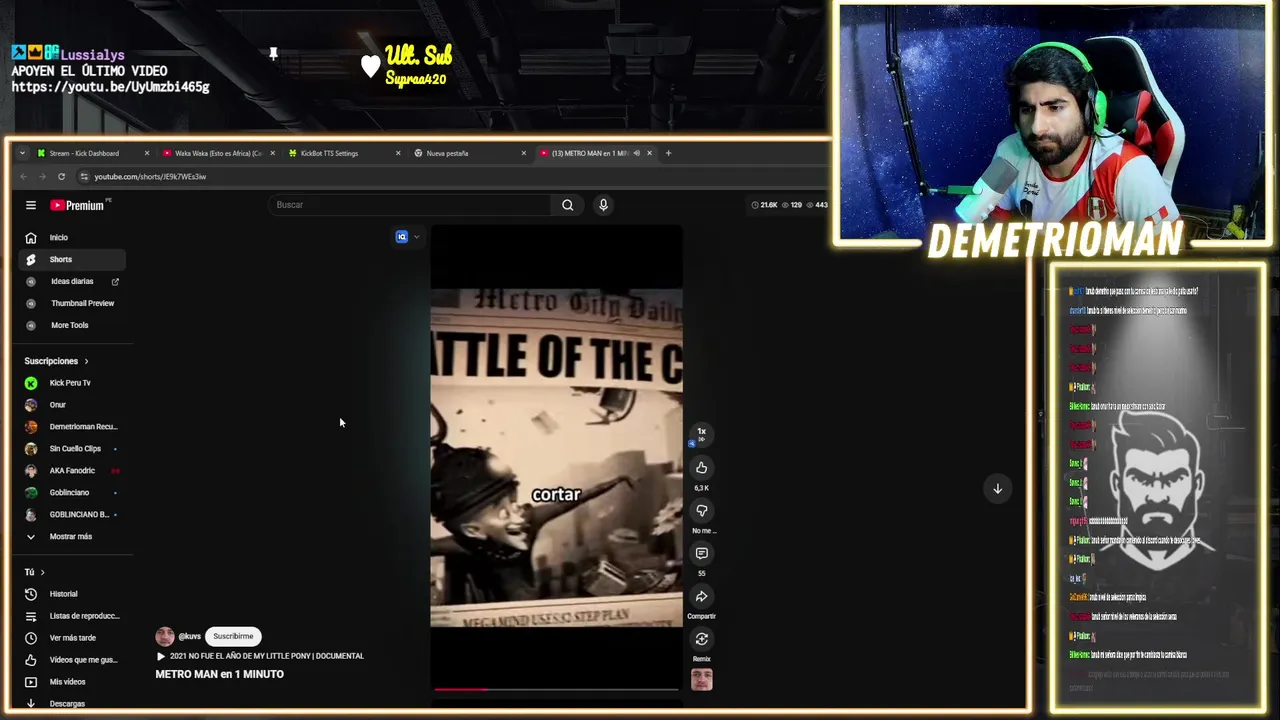Click the METRO MAN en 1 MINUTO title

pos(219,675)
